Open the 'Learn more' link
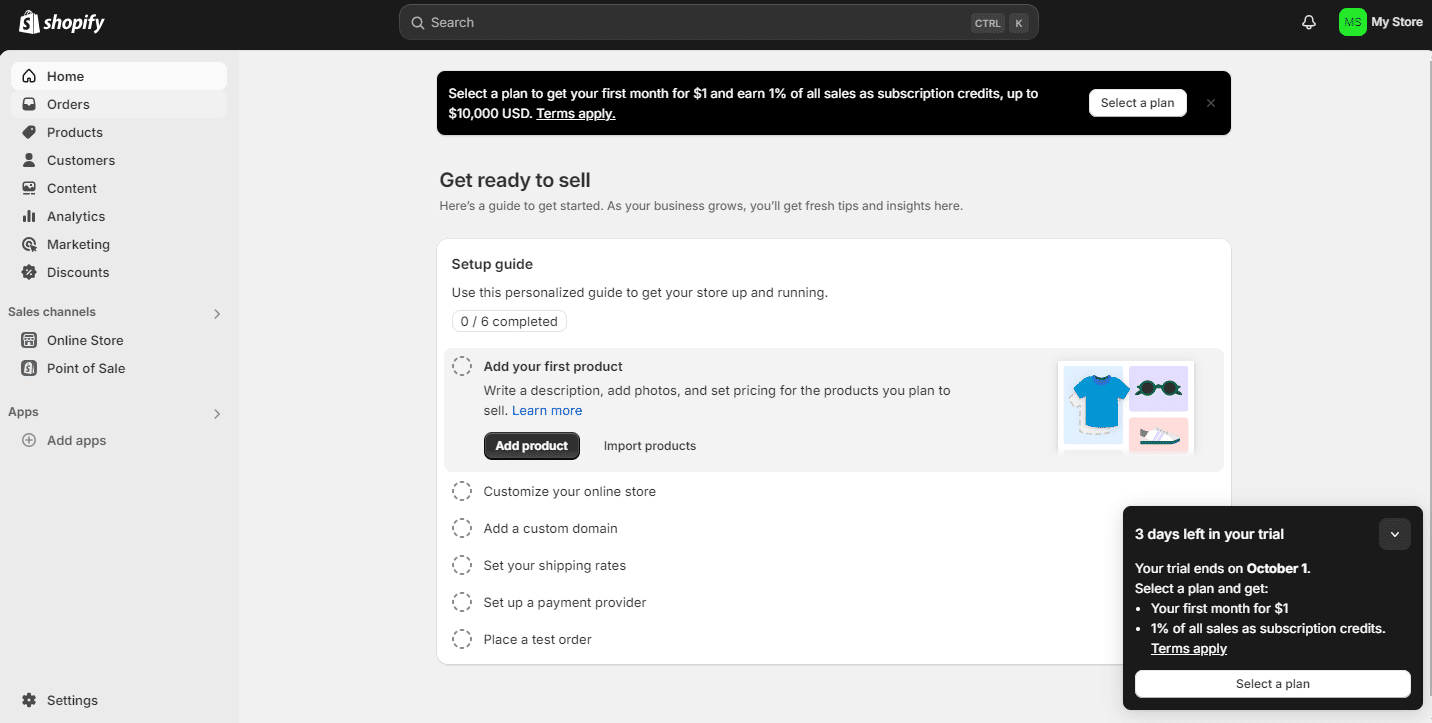The image size is (1432, 723). [x=547, y=411]
